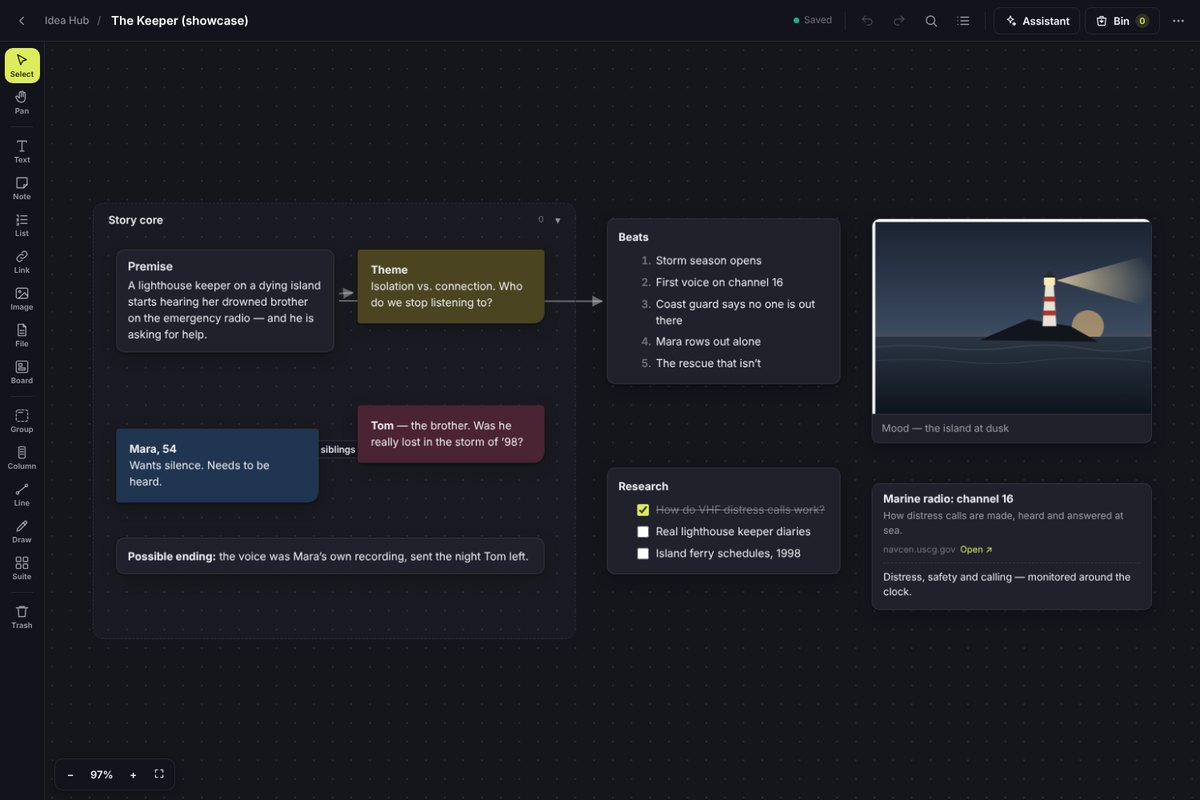
Task: Click "Marine radio: channel 16" card title
Action: click(948, 499)
